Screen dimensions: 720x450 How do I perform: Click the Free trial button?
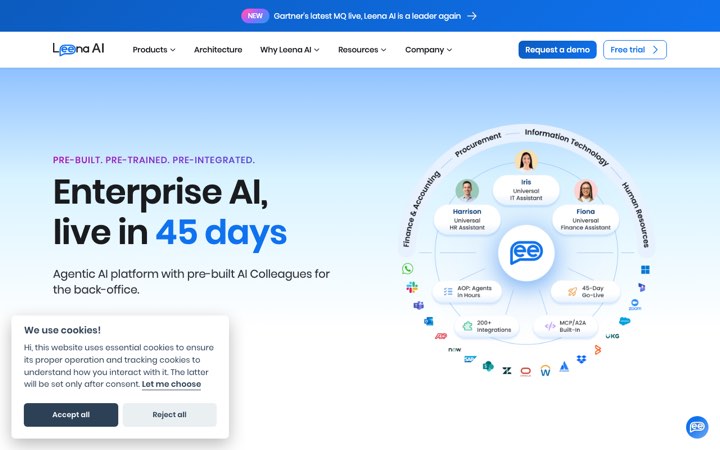[635, 50]
